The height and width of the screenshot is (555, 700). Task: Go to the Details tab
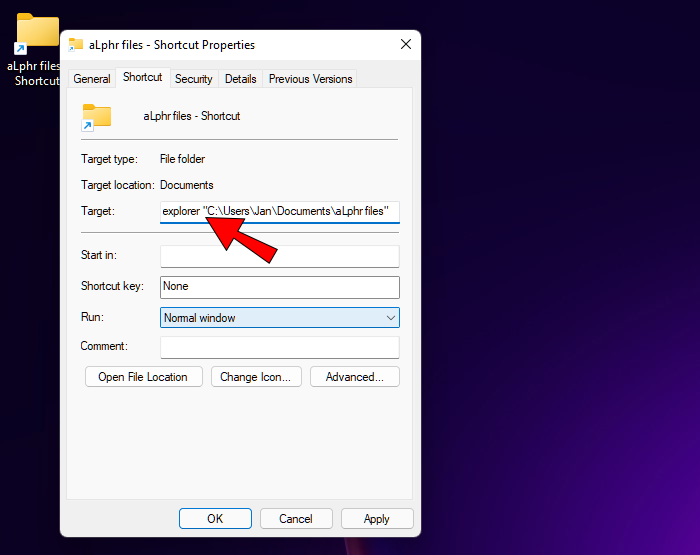(241, 79)
